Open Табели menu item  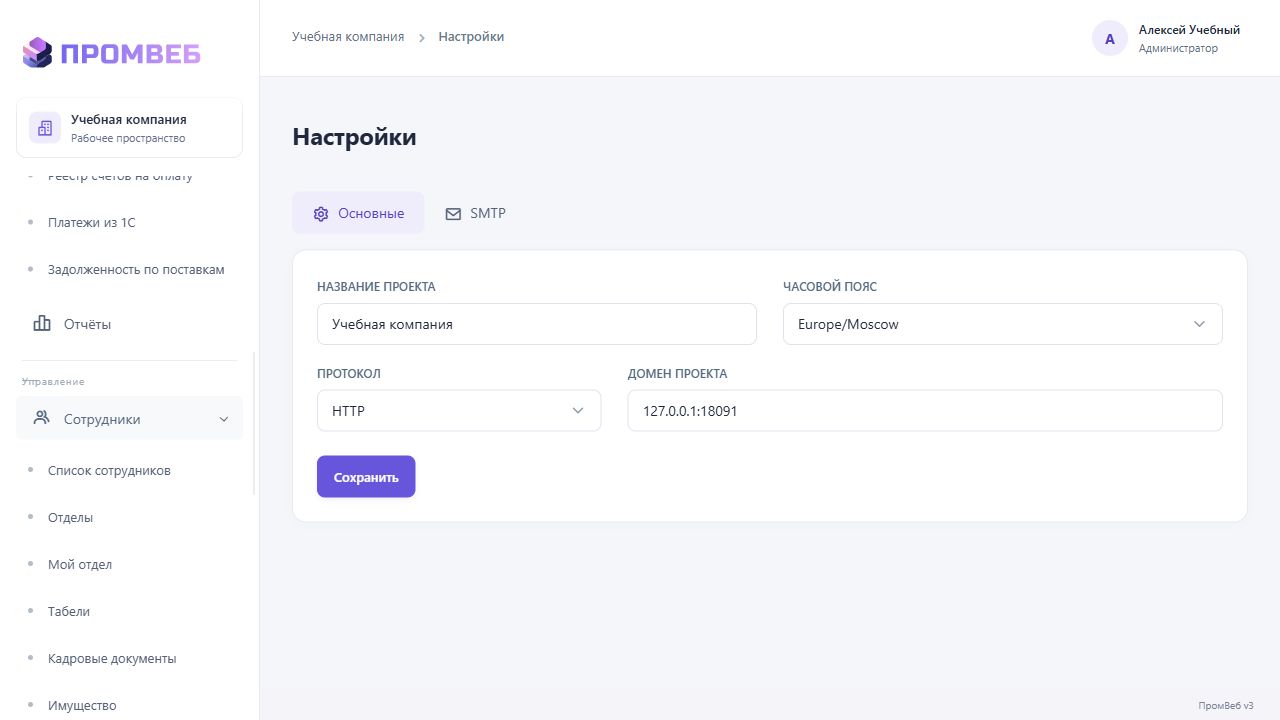[x=69, y=611]
